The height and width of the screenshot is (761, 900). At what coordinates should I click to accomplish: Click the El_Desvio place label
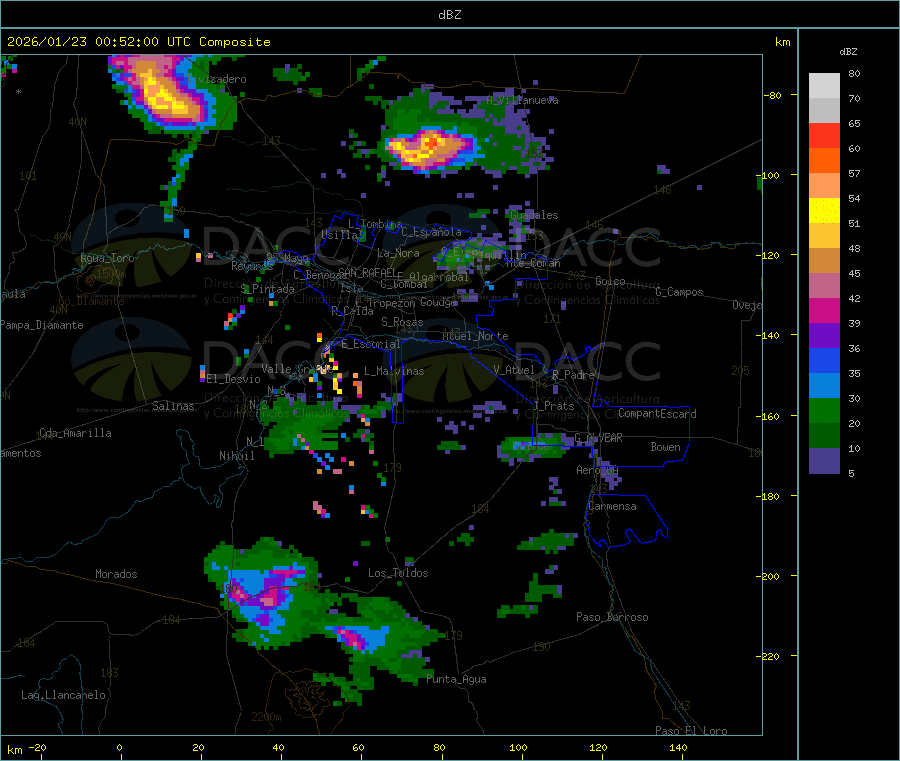(x=233, y=379)
